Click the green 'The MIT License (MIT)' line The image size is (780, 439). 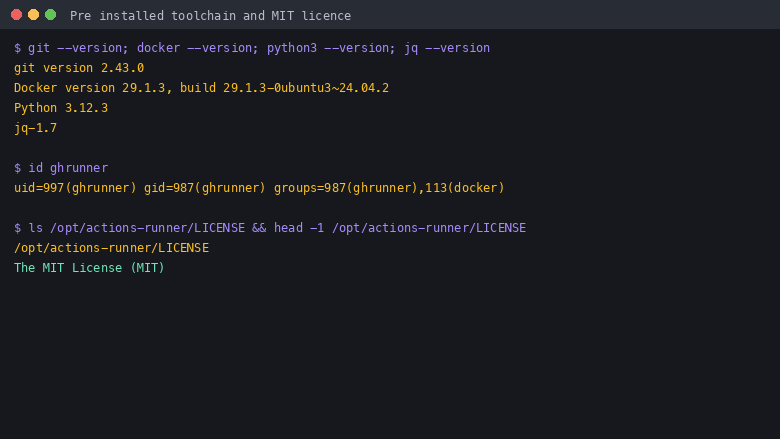click(89, 268)
